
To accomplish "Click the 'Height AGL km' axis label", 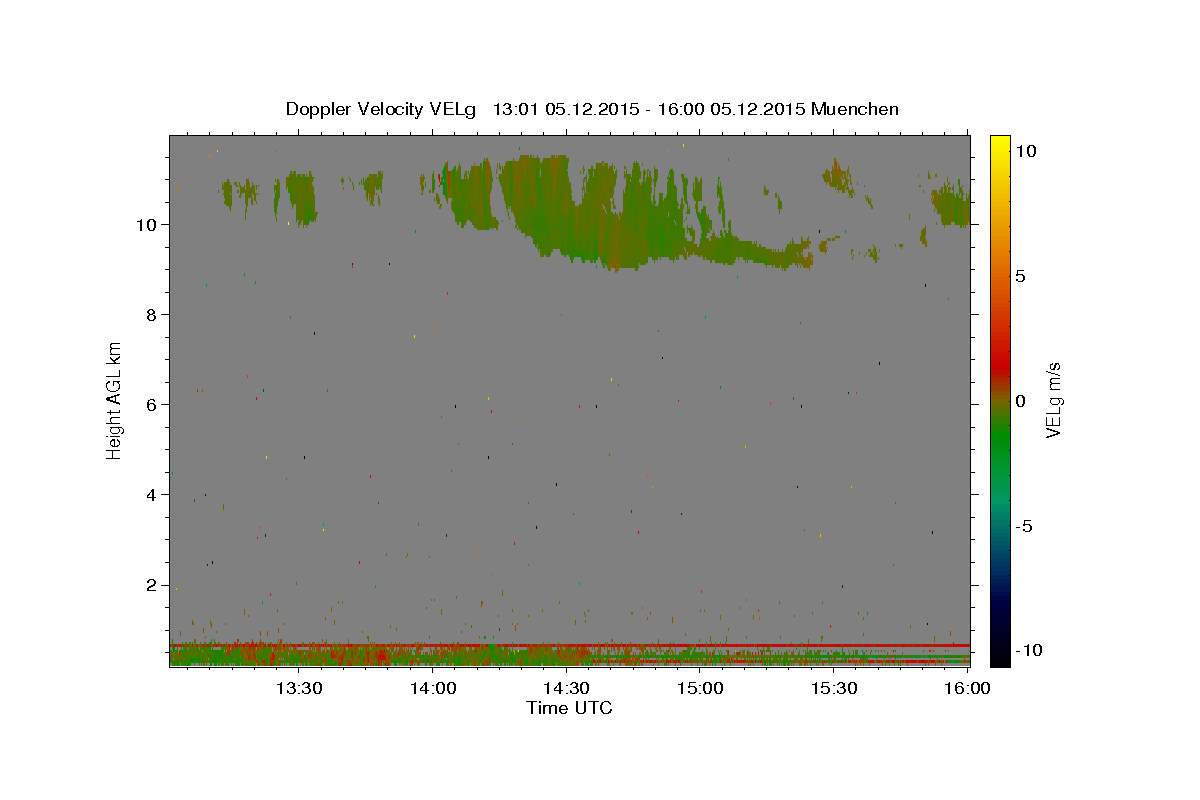I will pyautogui.click(x=115, y=400).
